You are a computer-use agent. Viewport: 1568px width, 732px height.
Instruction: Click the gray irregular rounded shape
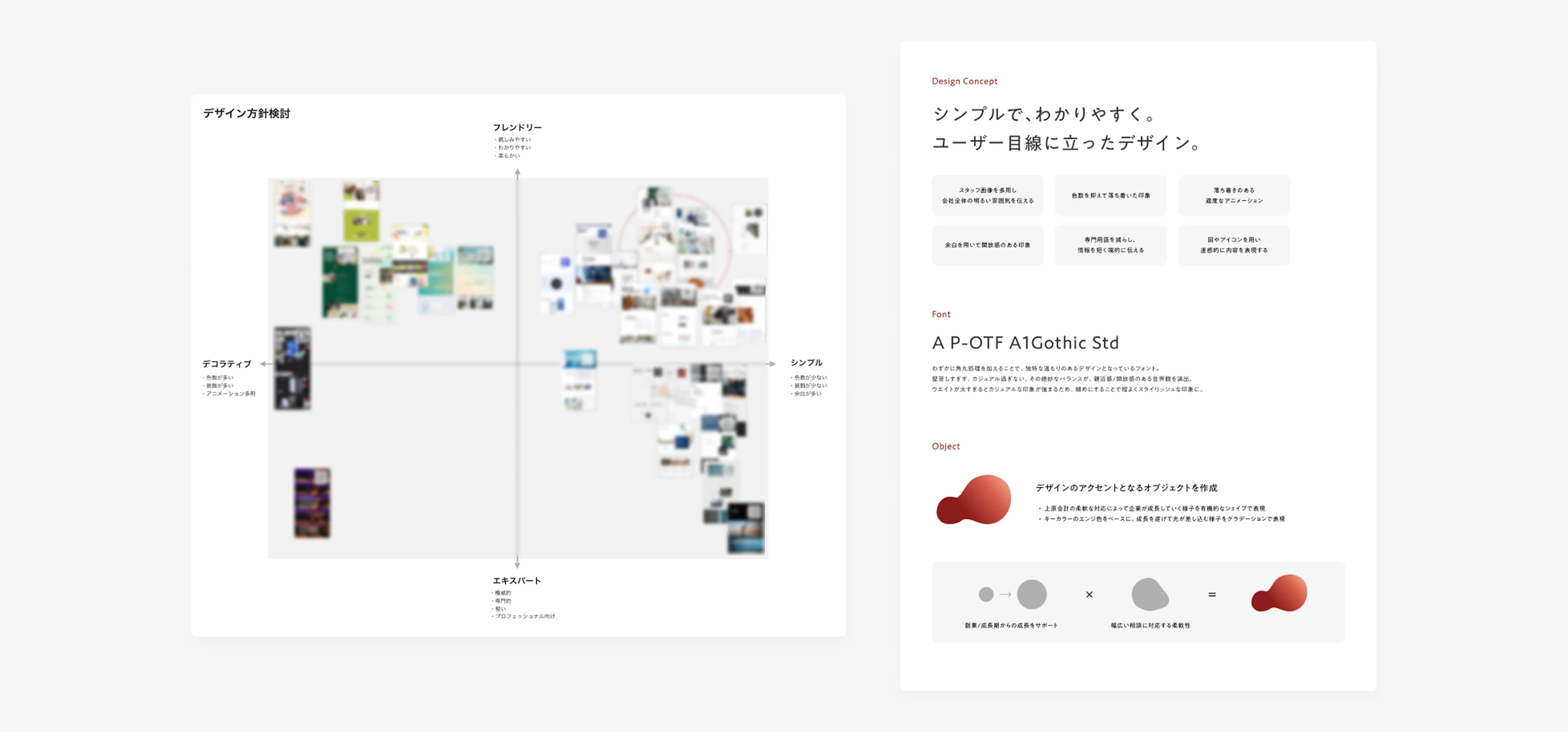point(1150,593)
